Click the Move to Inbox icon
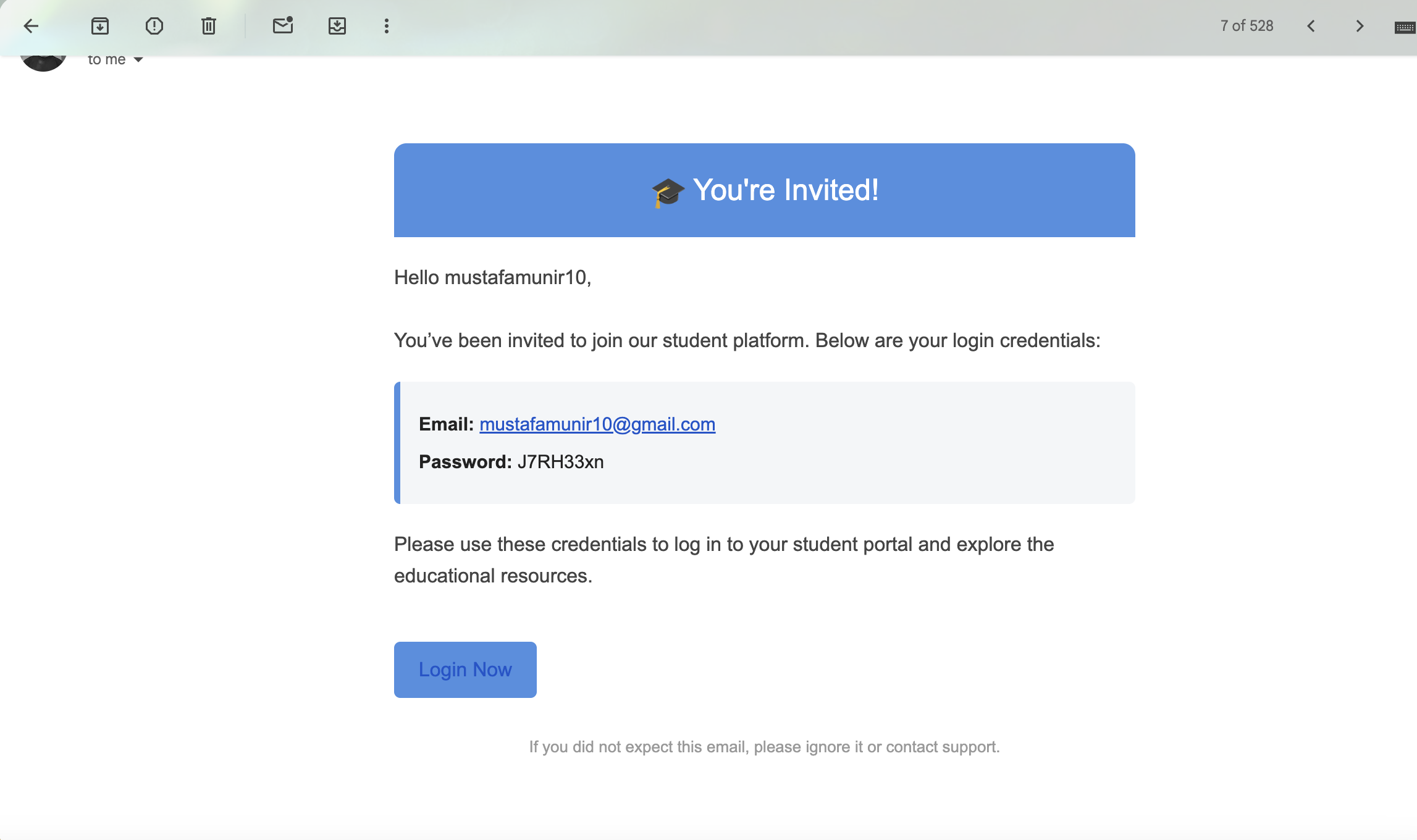Image resolution: width=1417 pixels, height=840 pixels. click(x=337, y=26)
